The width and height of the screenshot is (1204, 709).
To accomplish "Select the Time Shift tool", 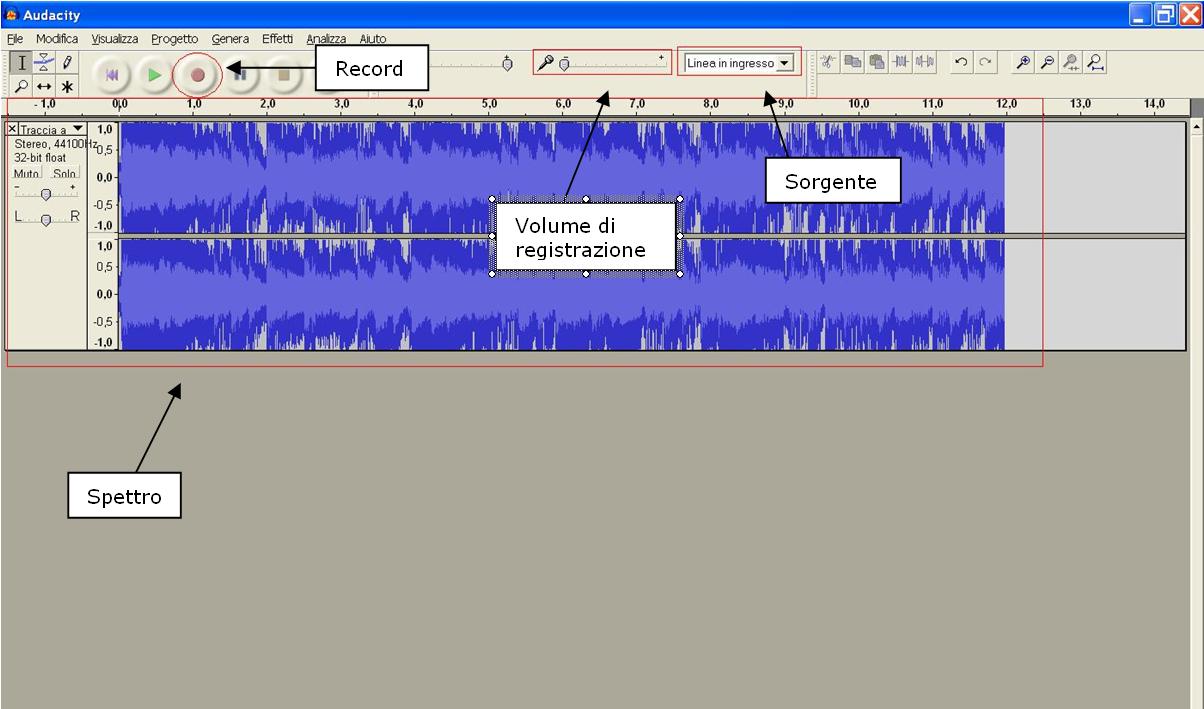I will (45, 87).
